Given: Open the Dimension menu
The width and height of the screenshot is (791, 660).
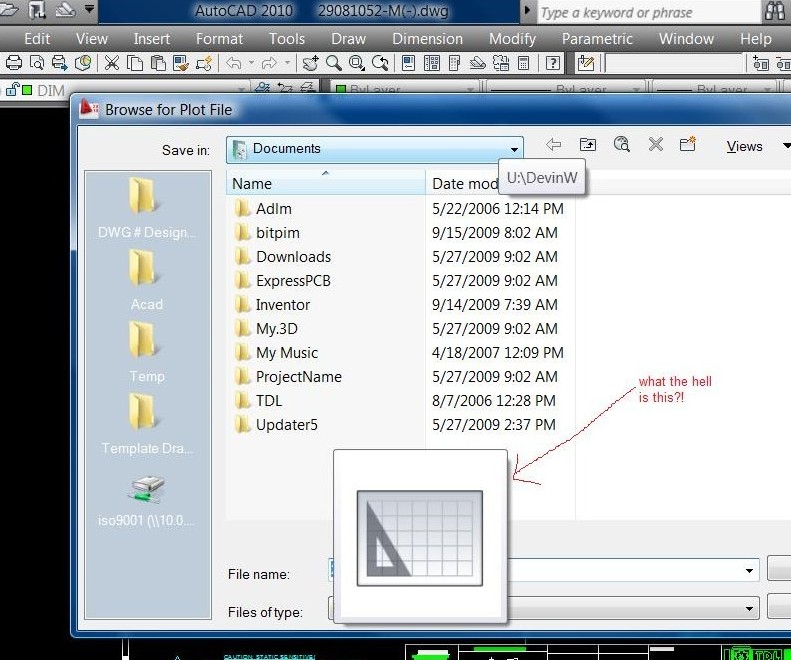Looking at the screenshot, I should pyautogui.click(x=427, y=39).
